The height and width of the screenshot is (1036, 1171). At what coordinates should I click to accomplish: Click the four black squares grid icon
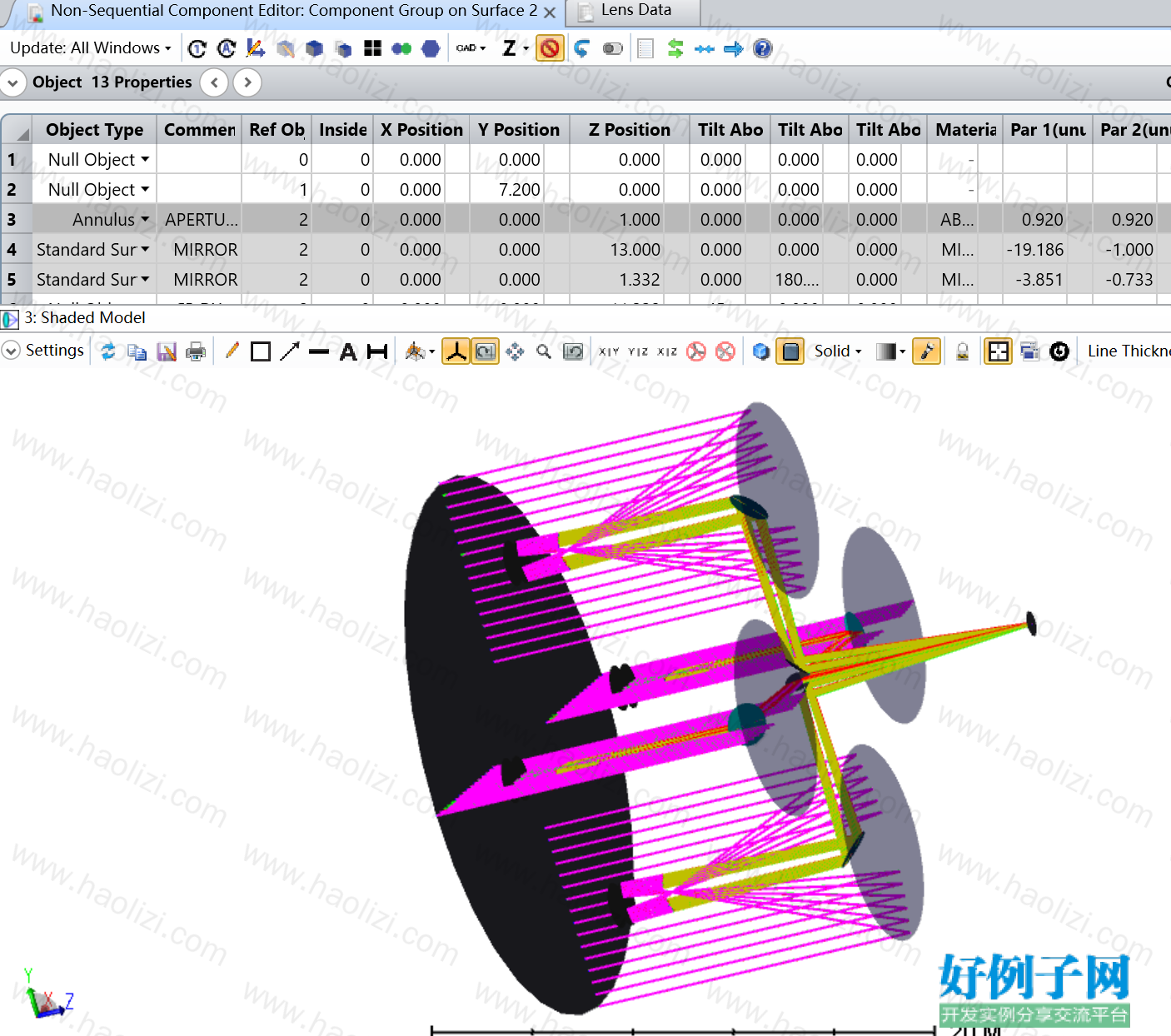pos(372,48)
